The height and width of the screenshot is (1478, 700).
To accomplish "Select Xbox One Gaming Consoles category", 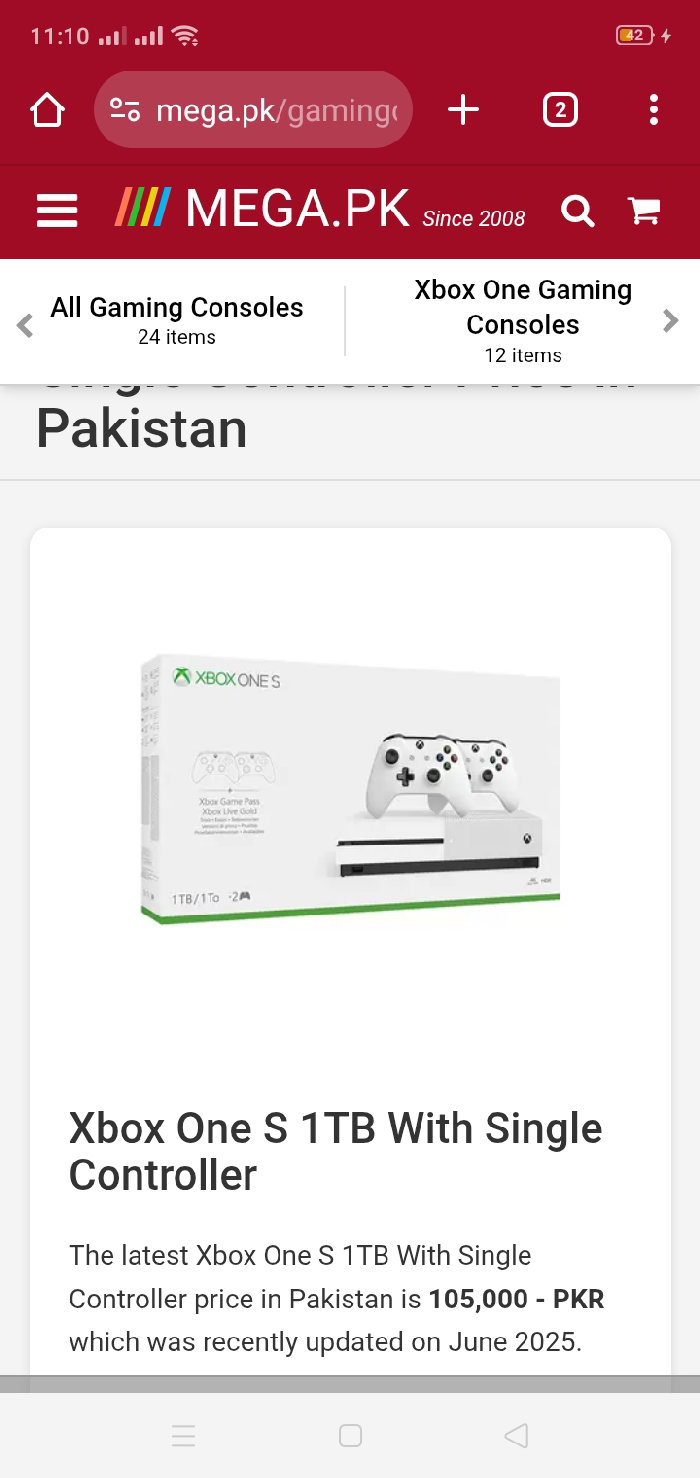I will [x=523, y=321].
